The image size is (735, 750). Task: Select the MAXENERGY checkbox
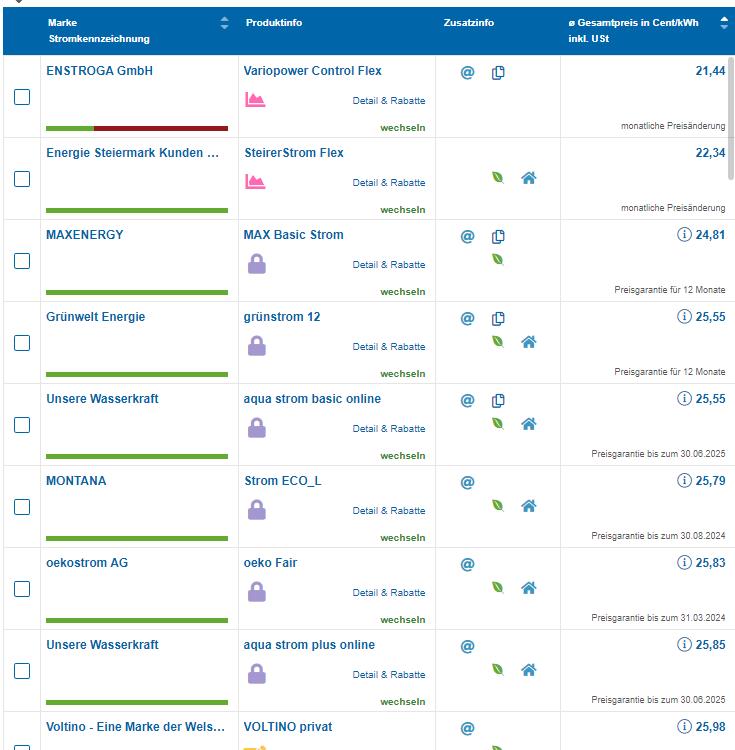pyautogui.click(x=22, y=261)
